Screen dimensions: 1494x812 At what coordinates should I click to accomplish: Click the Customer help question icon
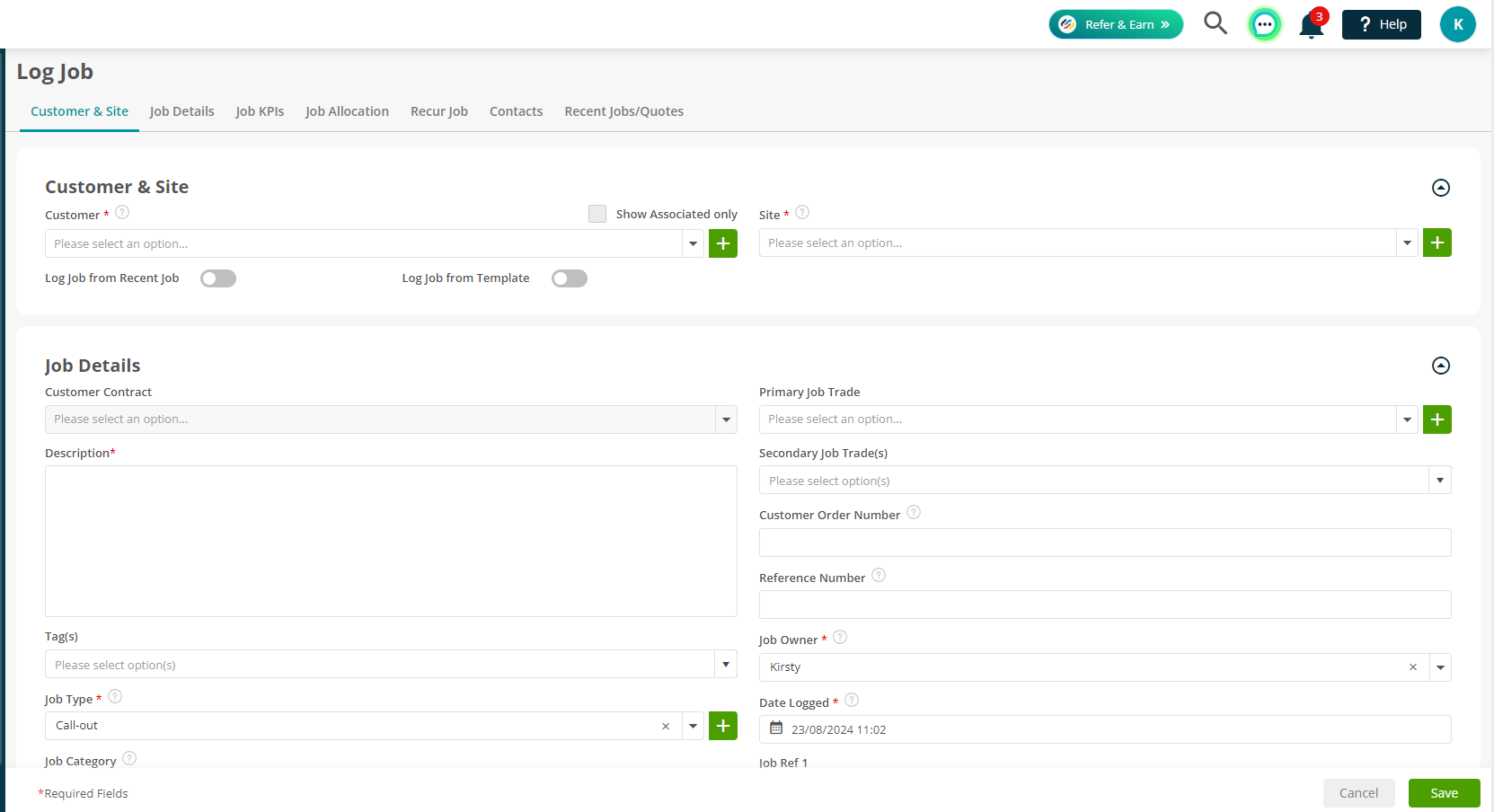tap(122, 213)
